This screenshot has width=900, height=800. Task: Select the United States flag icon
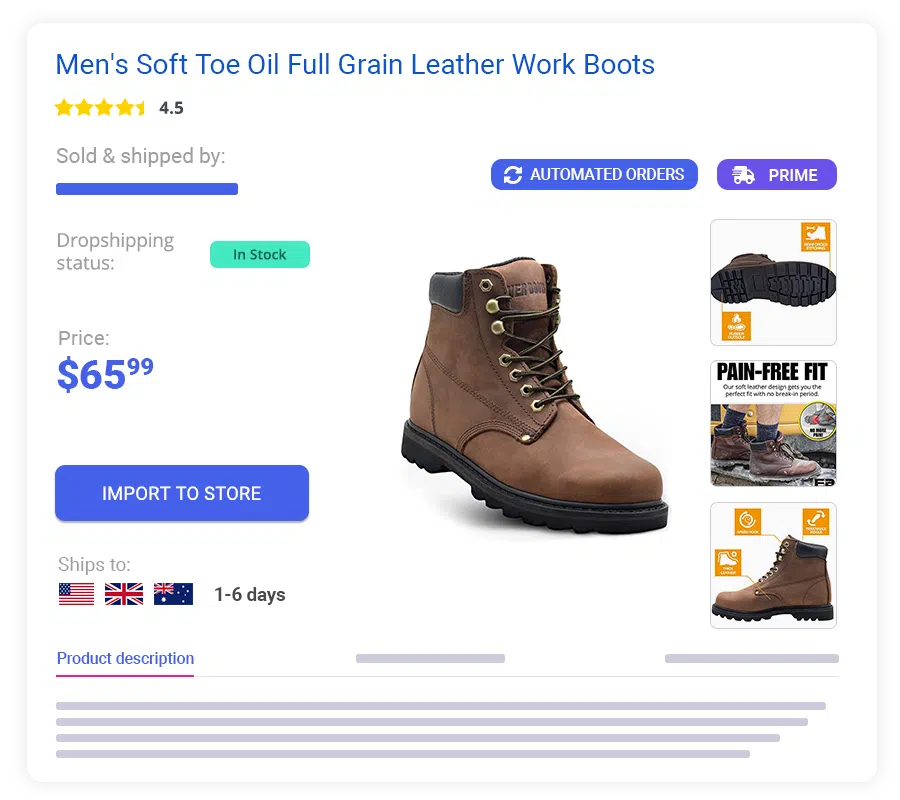click(76, 594)
